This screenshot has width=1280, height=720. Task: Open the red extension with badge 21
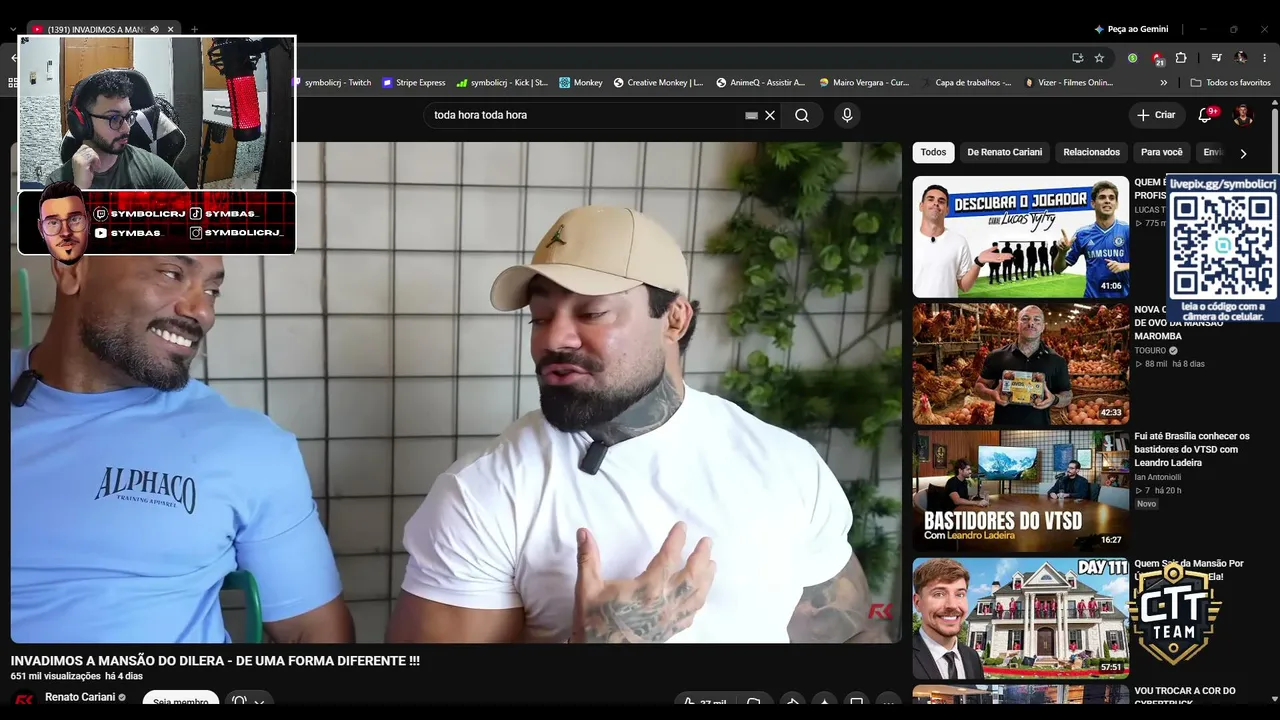click(1157, 58)
